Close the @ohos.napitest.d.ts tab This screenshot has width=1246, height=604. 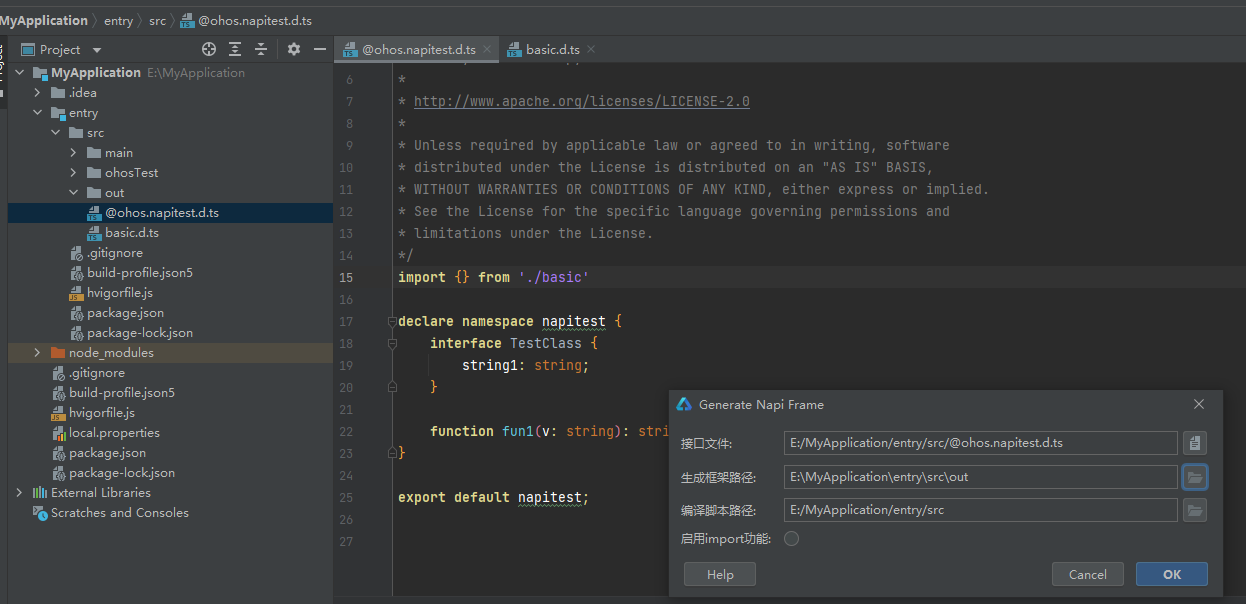tap(487, 50)
